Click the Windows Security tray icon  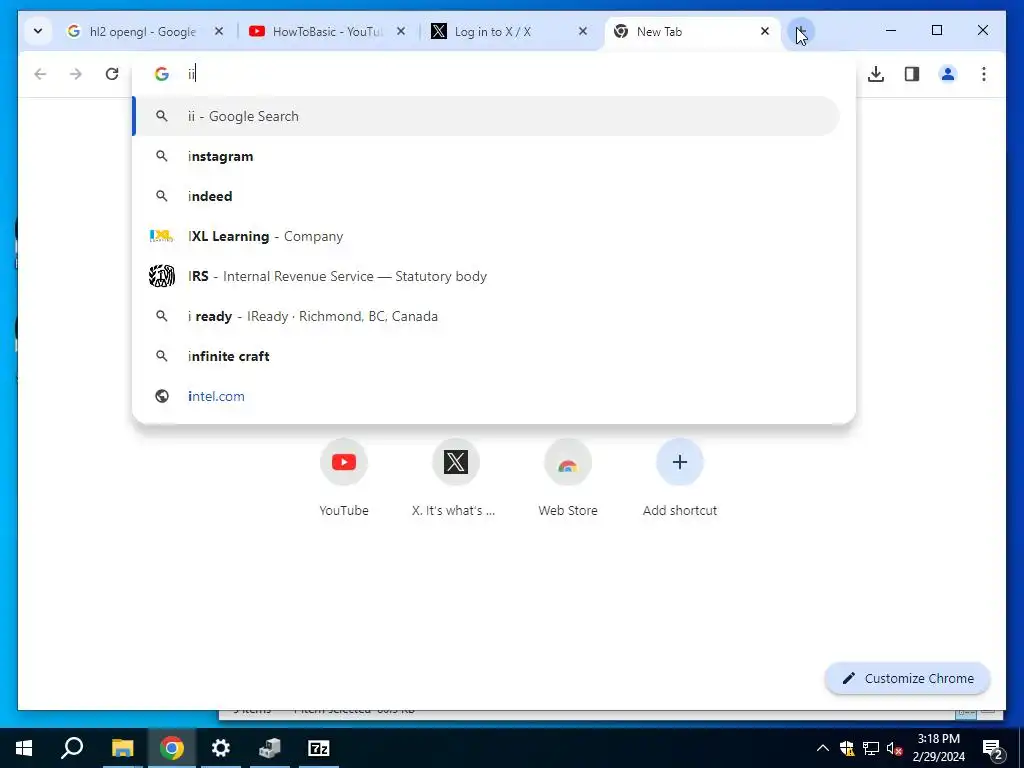846,748
